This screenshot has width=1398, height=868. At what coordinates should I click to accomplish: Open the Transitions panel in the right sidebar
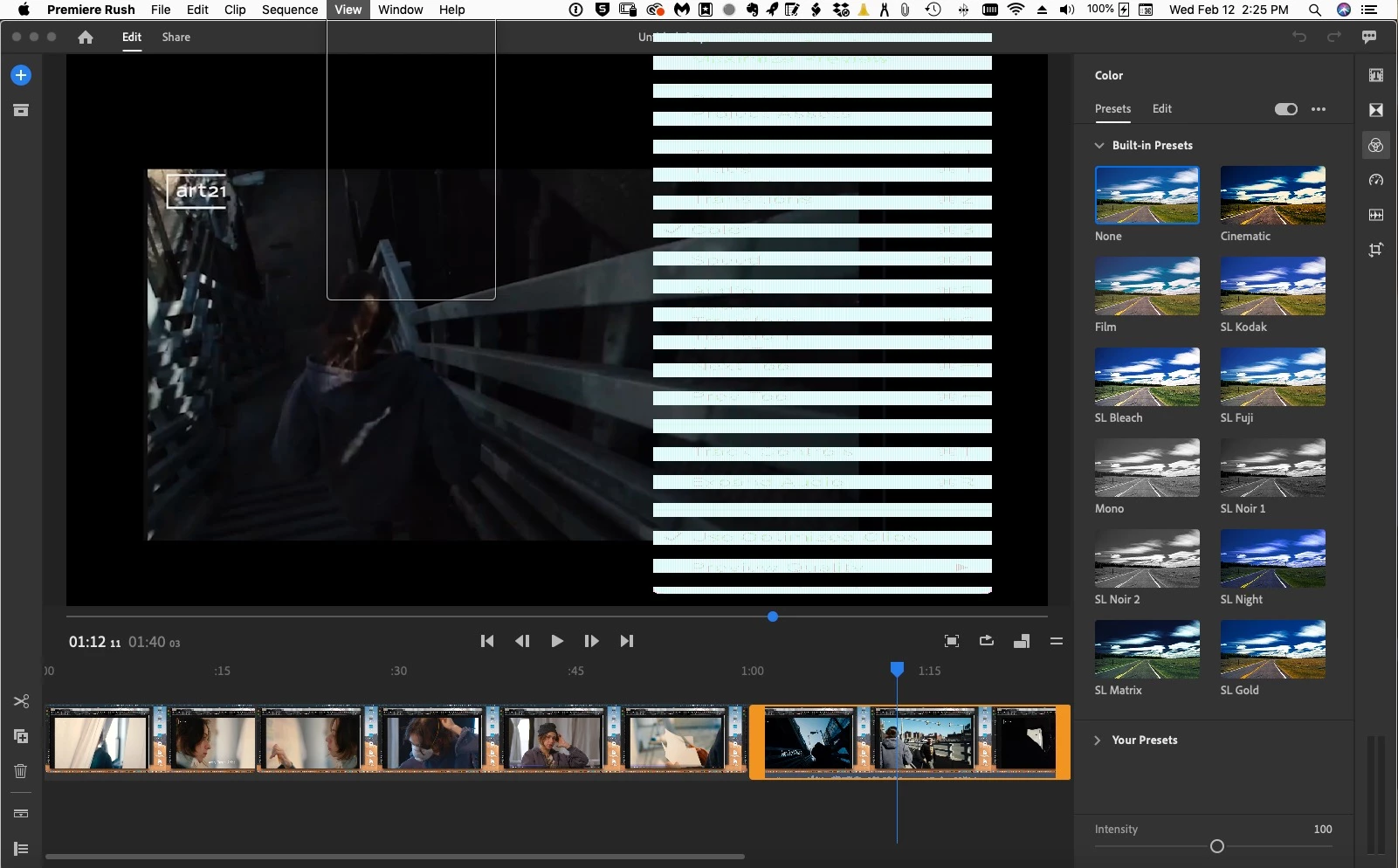click(x=1376, y=110)
